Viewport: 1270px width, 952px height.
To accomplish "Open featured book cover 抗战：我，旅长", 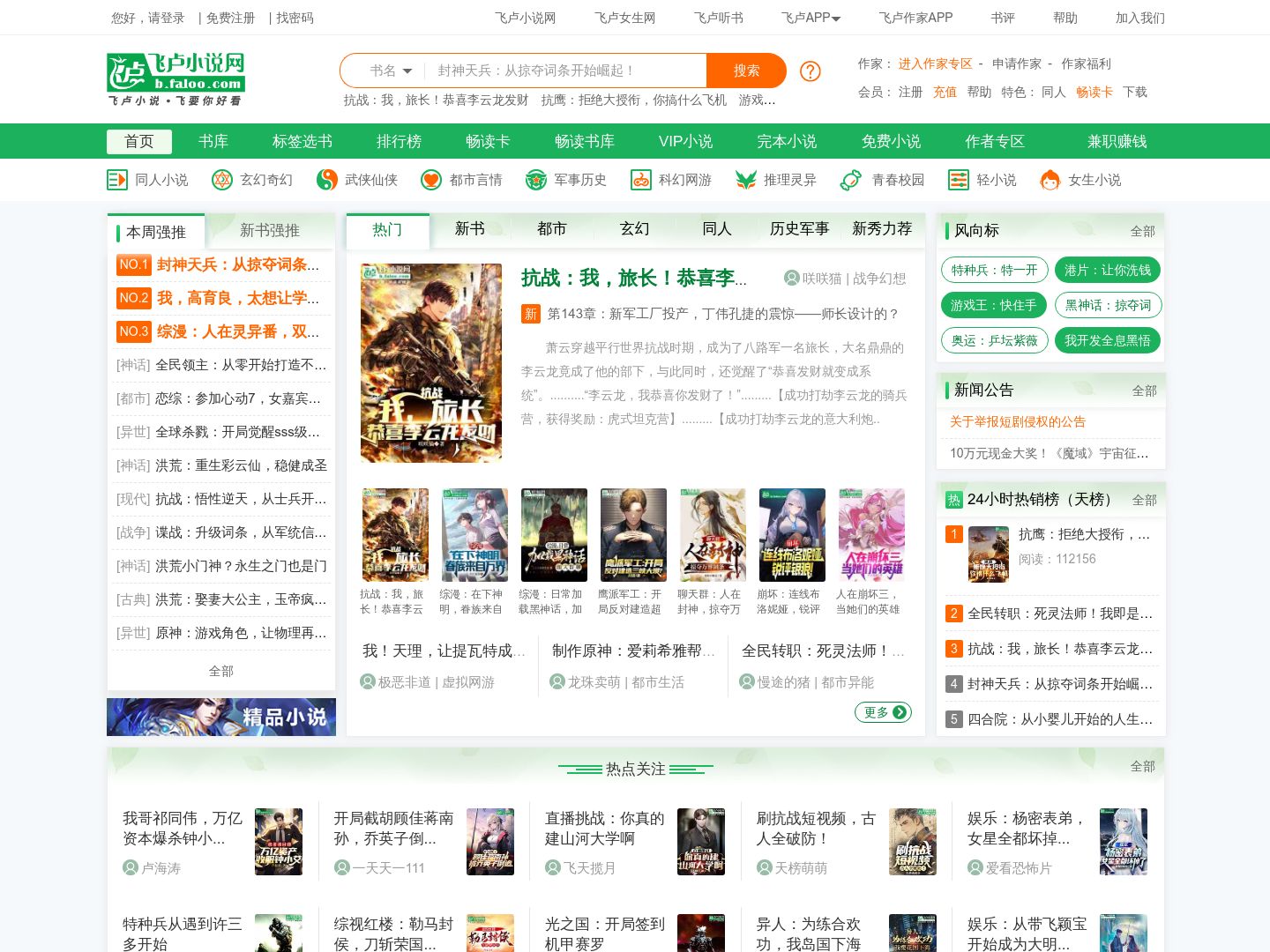I will pyautogui.click(x=431, y=363).
